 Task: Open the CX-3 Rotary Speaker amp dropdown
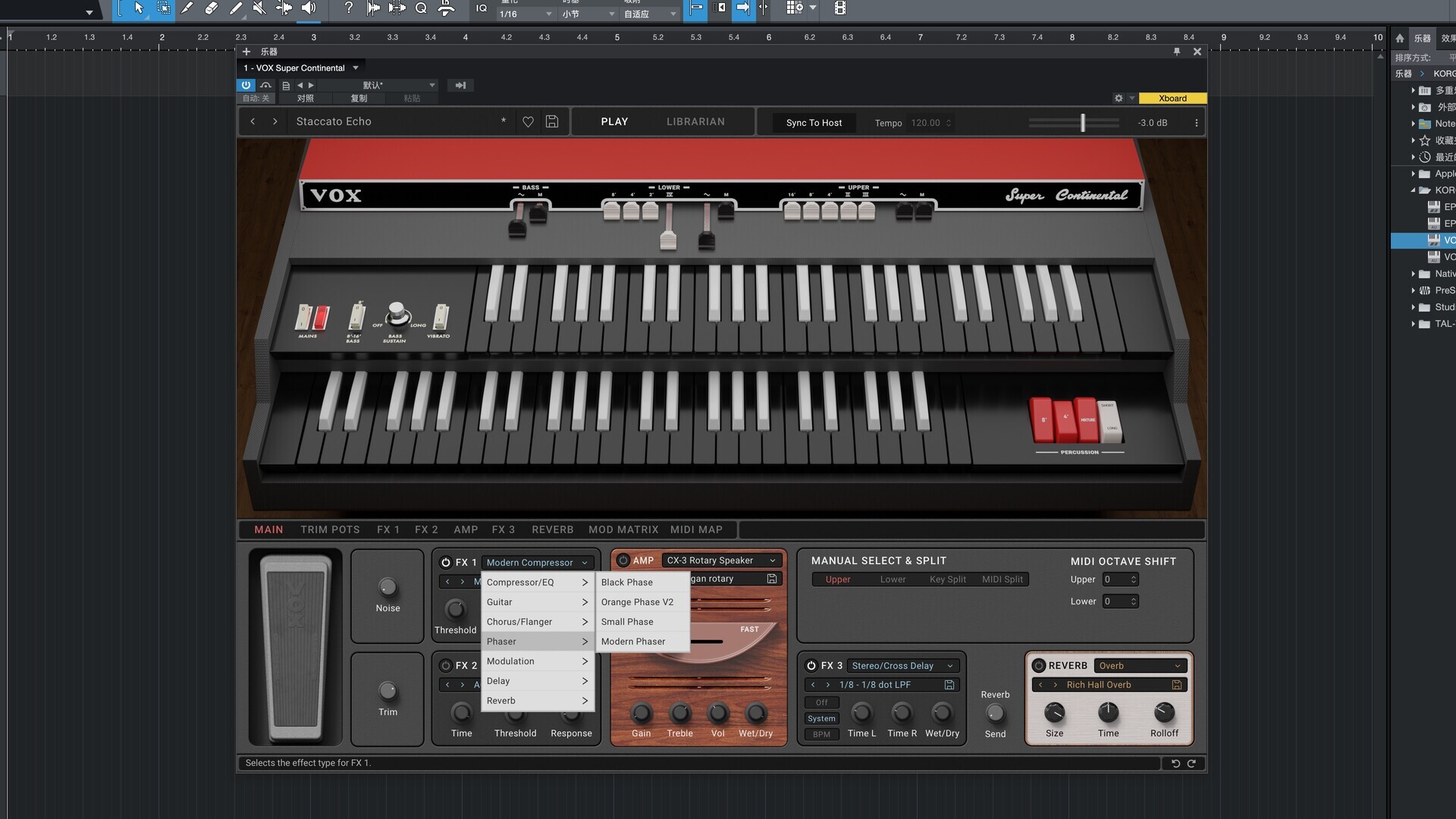(x=721, y=560)
